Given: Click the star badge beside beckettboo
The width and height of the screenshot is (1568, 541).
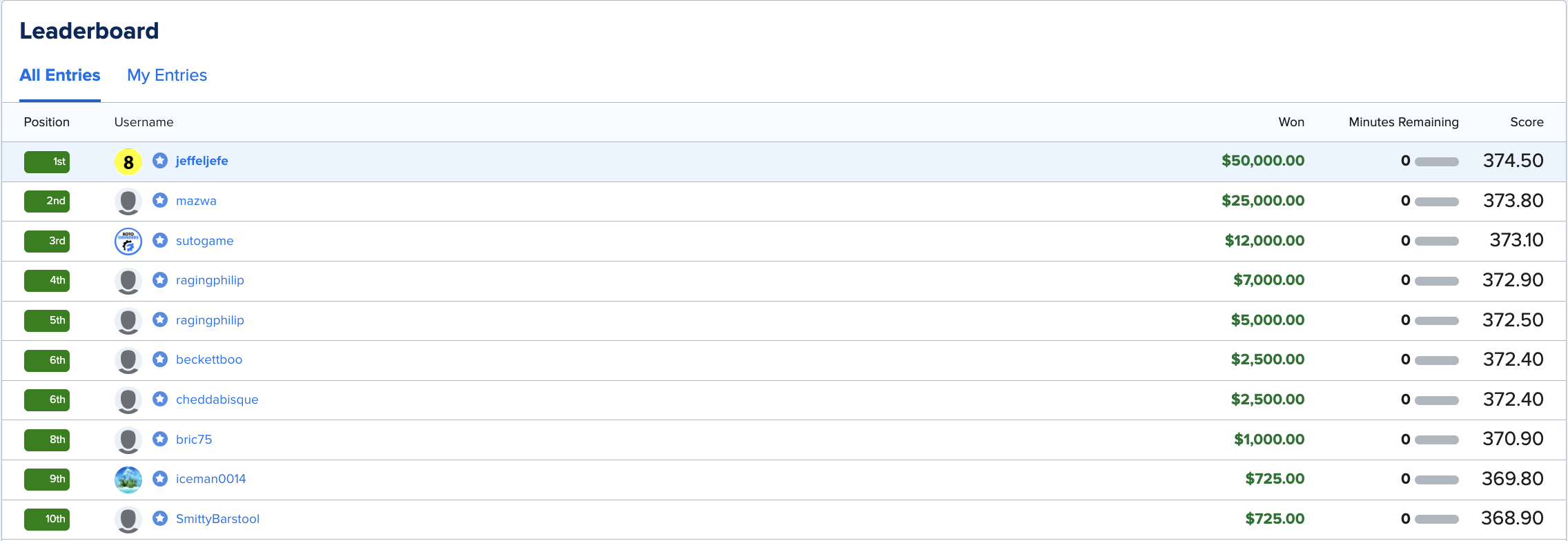Looking at the screenshot, I should 160,360.
